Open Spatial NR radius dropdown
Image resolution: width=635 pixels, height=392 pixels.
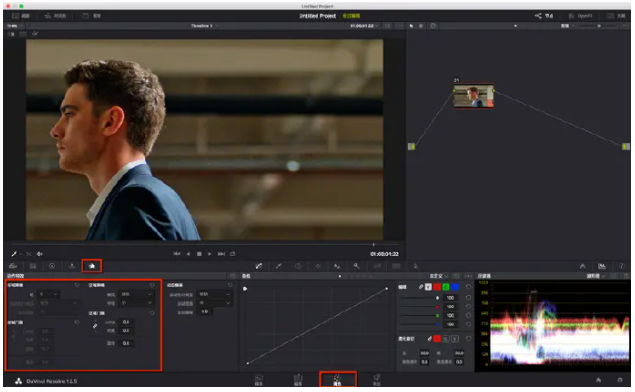tap(136, 303)
